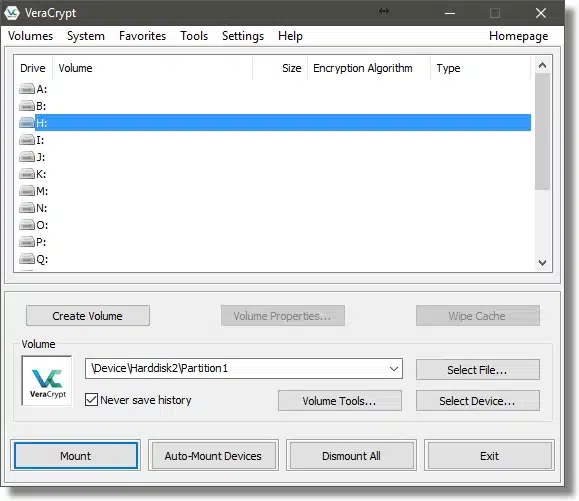This screenshot has width=579, height=501.
Task: Open Volume Tools
Action: tap(340, 401)
